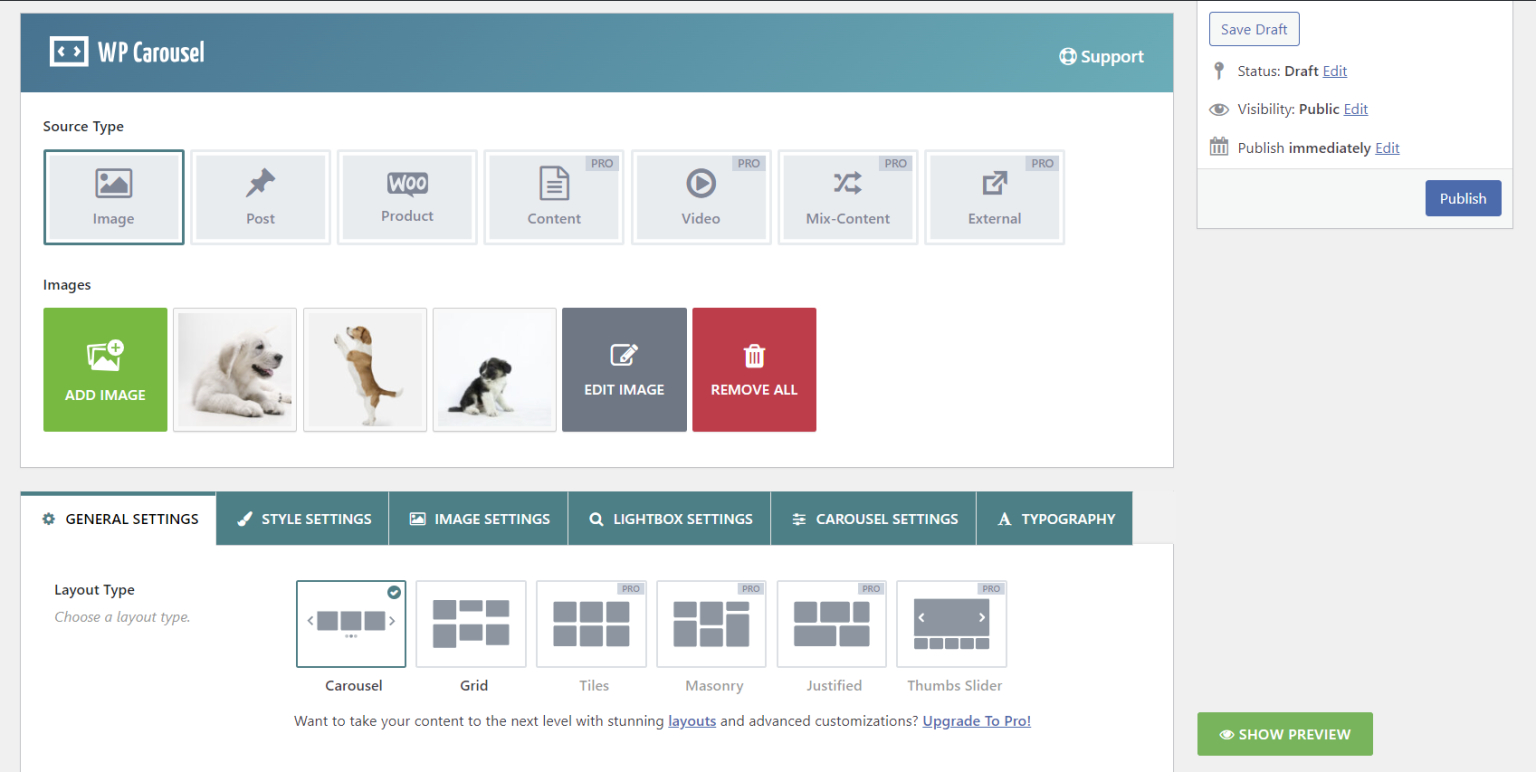
Task: Open the Upgrade To Pro link
Action: pos(976,720)
